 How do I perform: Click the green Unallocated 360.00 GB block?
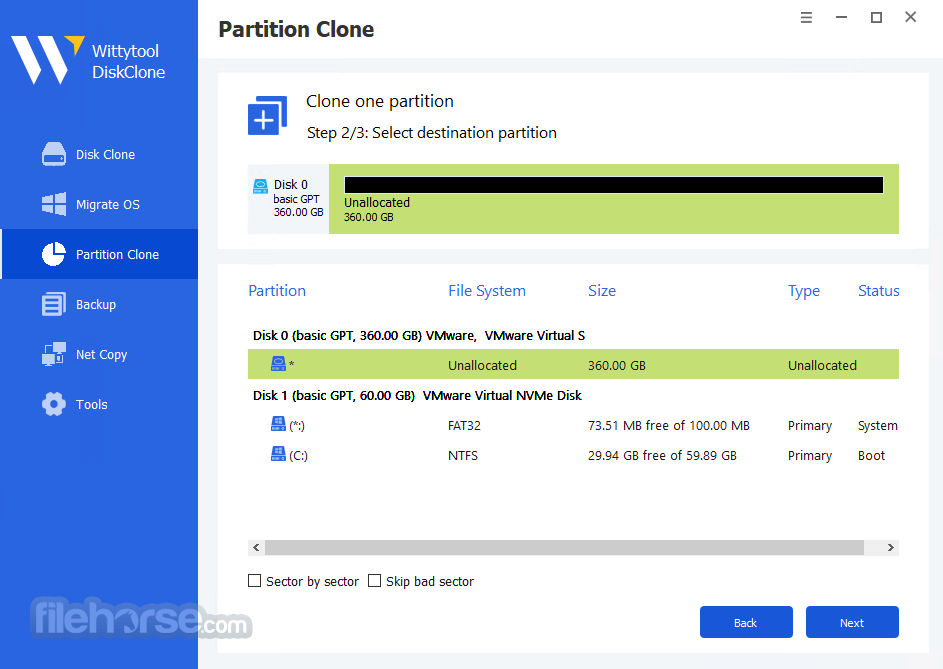613,199
